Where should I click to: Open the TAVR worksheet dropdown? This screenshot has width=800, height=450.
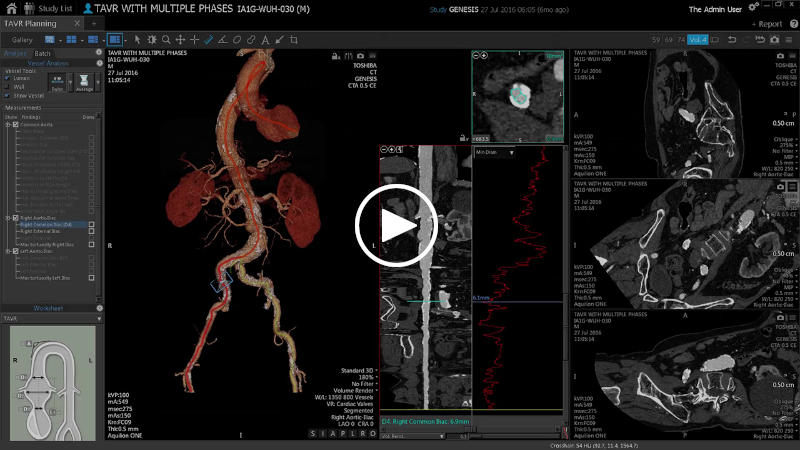coord(99,319)
